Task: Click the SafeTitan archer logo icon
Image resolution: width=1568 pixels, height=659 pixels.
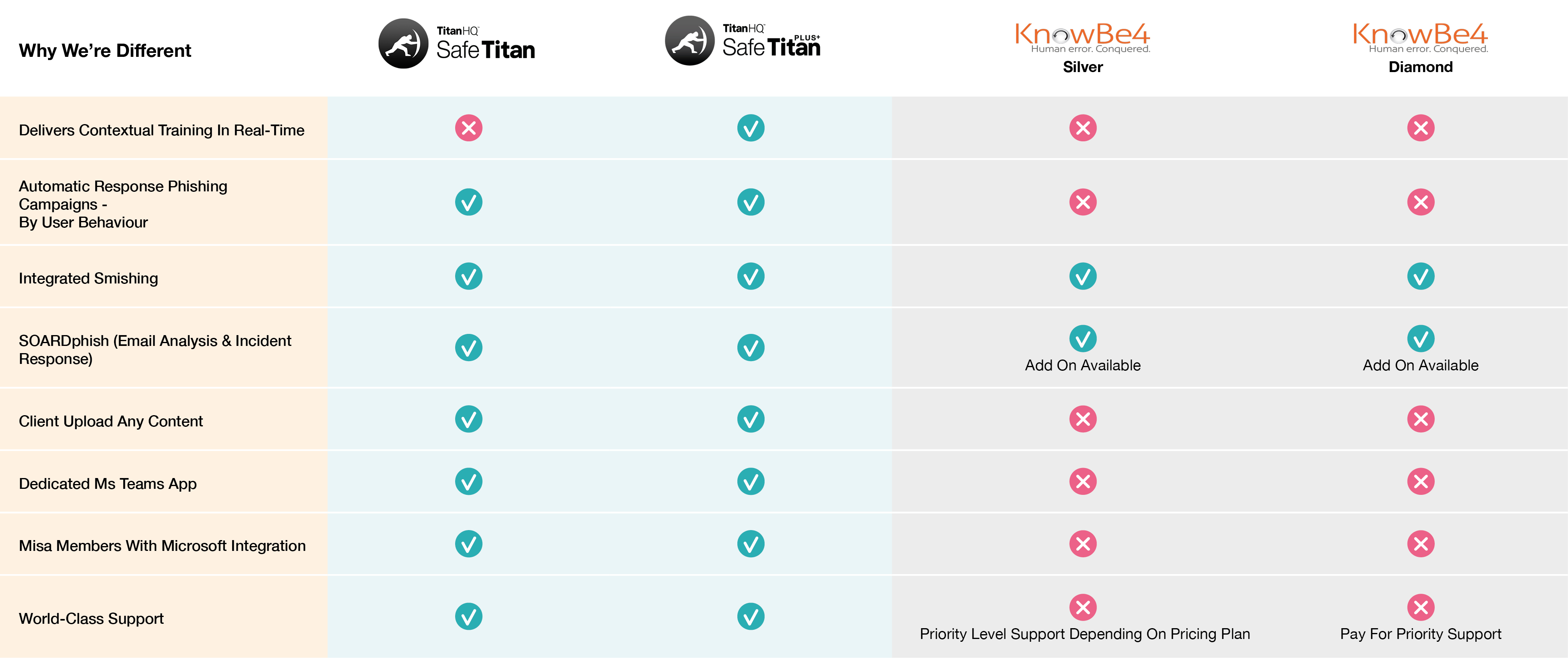Action: 403,43
